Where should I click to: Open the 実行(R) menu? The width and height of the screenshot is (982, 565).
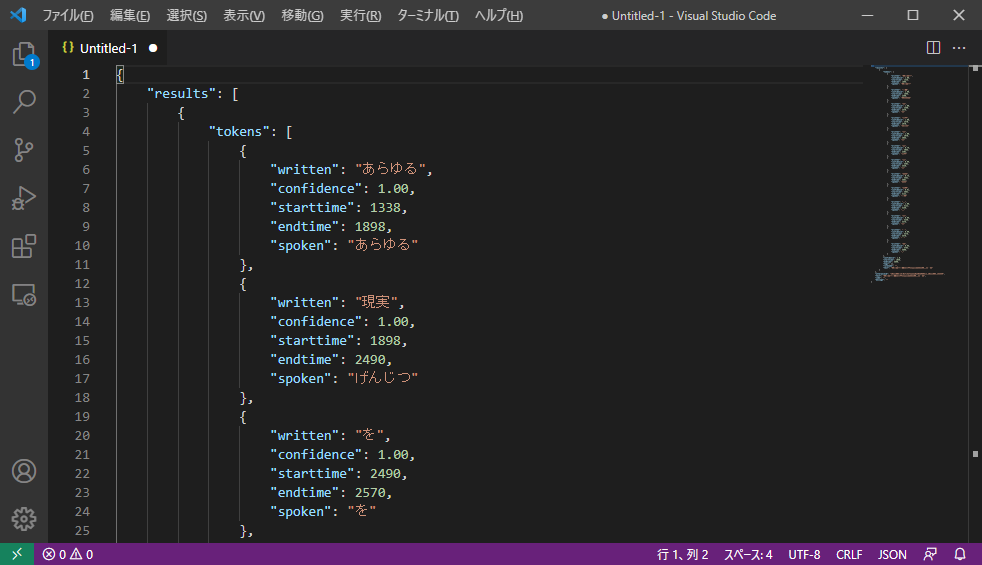(360, 16)
